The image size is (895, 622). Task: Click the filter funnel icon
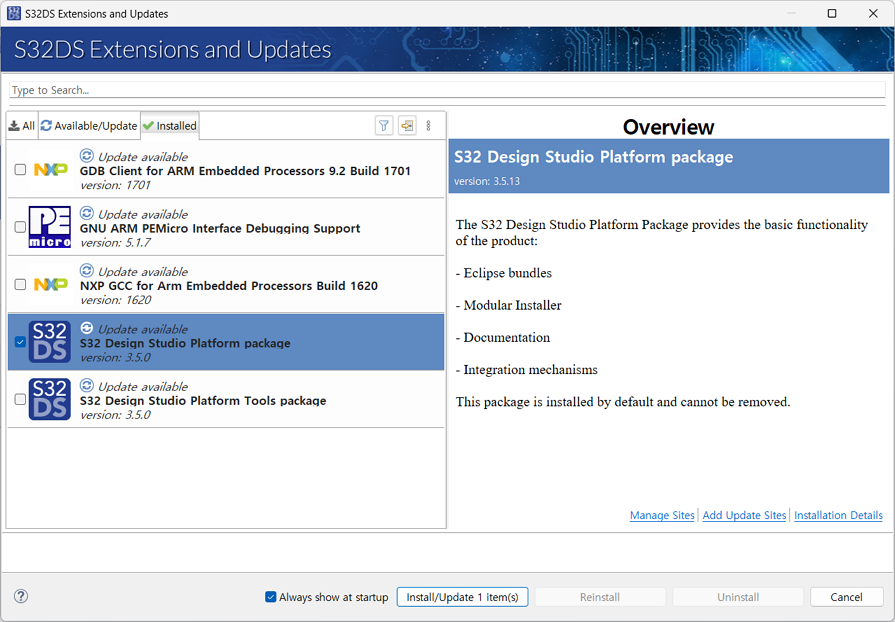[x=384, y=126]
